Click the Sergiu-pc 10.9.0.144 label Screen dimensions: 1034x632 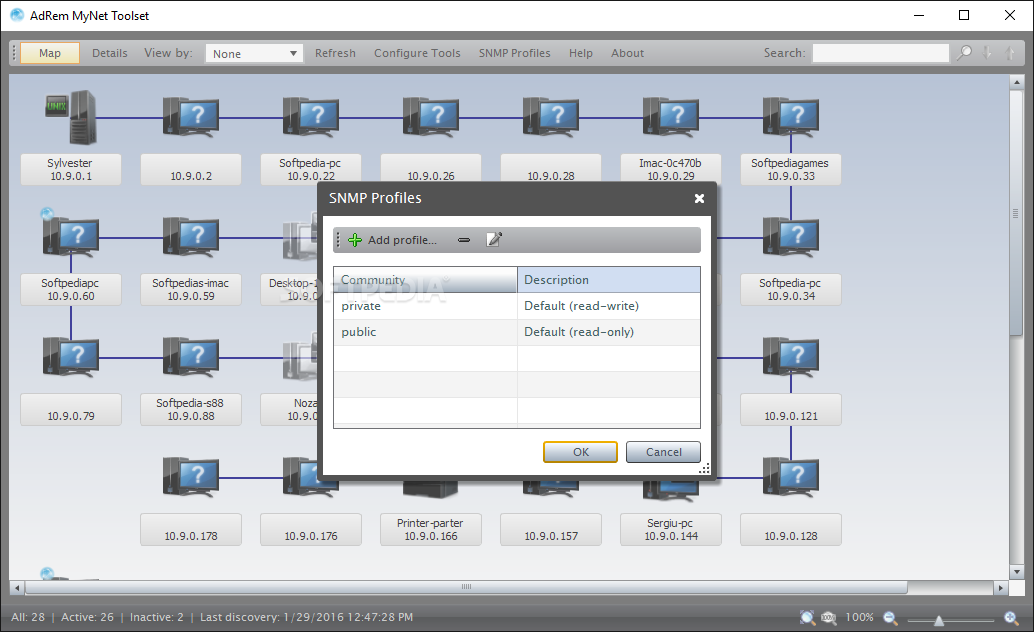[x=671, y=529]
